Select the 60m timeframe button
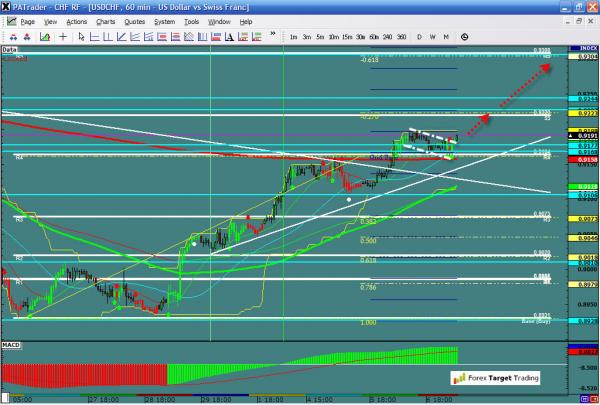The height and width of the screenshot is (405, 600). click(x=374, y=37)
